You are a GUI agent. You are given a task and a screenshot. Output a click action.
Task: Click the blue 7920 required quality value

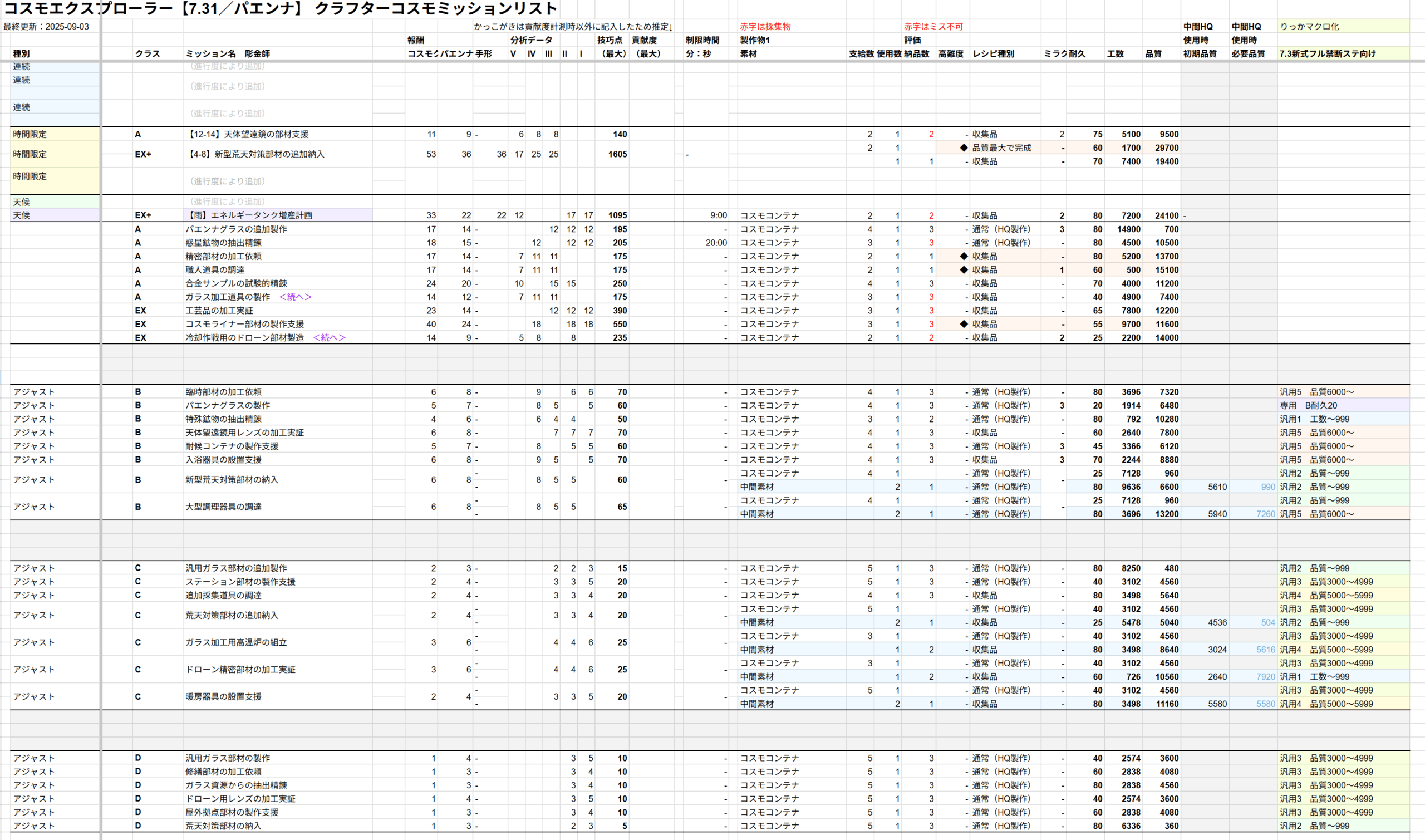1265,676
